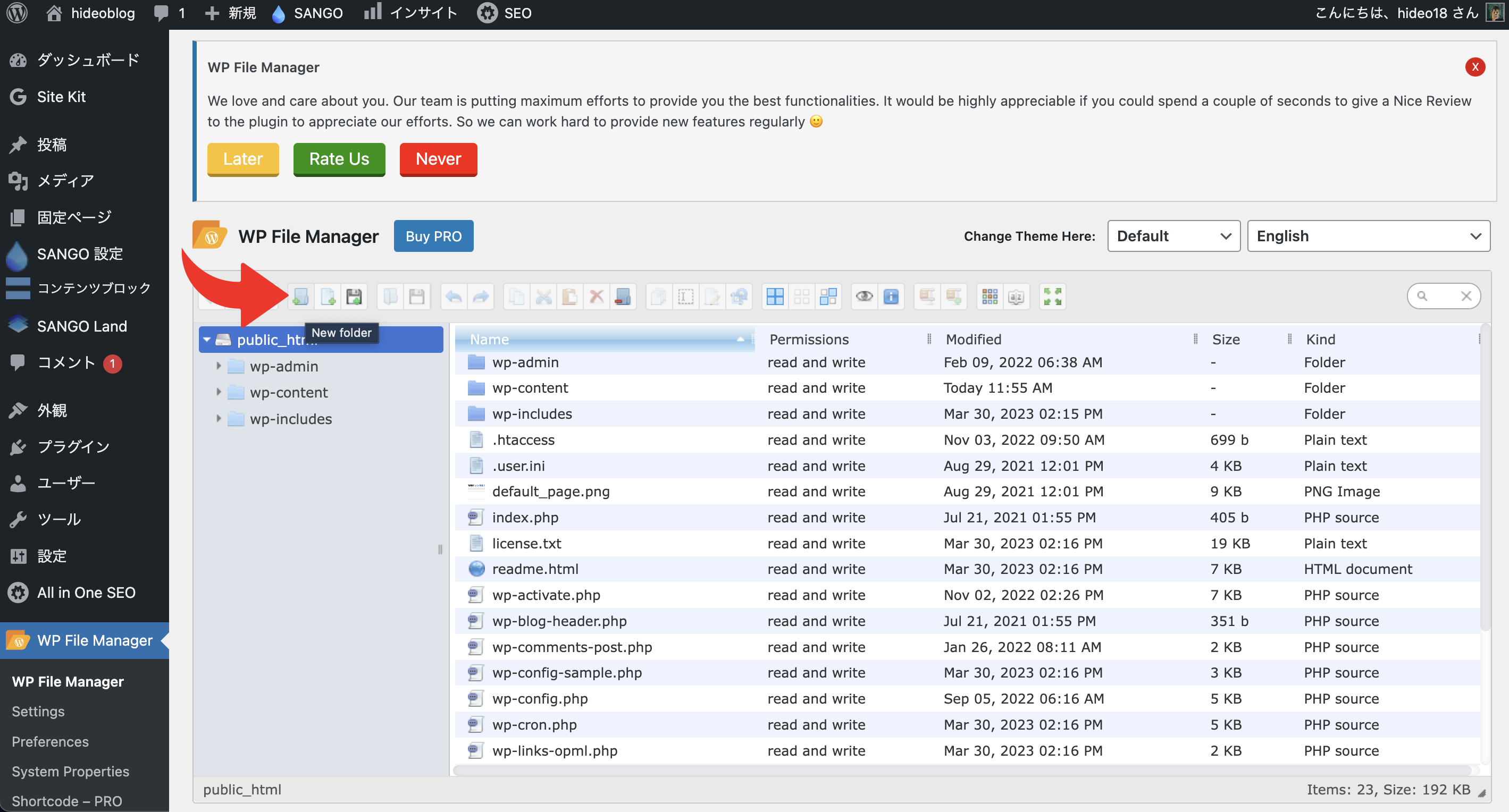This screenshot has height=812, width=1509.
Task: Expand the wp-includes tree folder arrow
Action: pyautogui.click(x=219, y=419)
